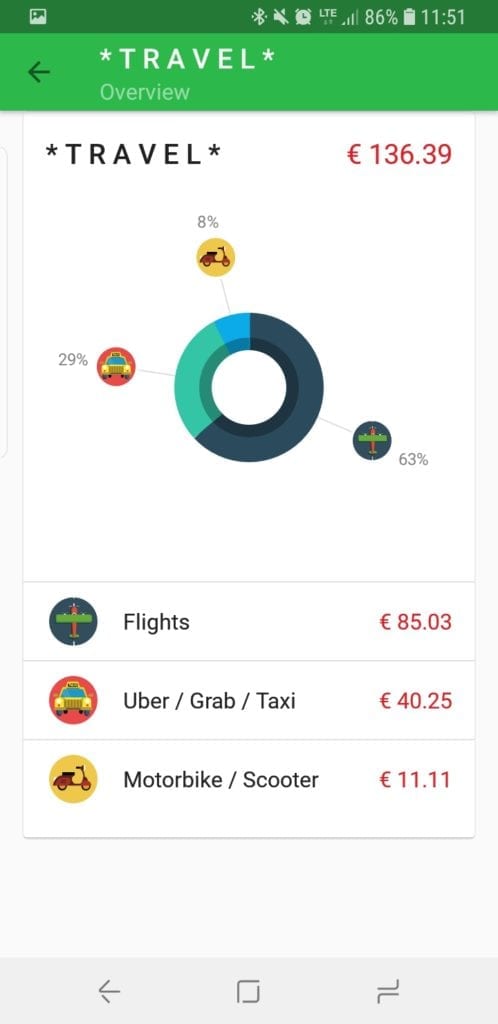Tap the battery indicator in status bar
498x1024 pixels.
coord(409,17)
